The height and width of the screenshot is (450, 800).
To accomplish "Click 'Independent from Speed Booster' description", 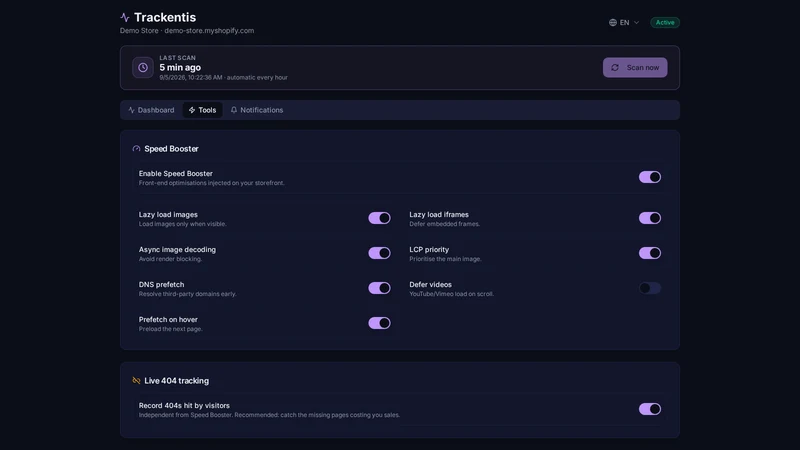I will (x=269, y=415).
